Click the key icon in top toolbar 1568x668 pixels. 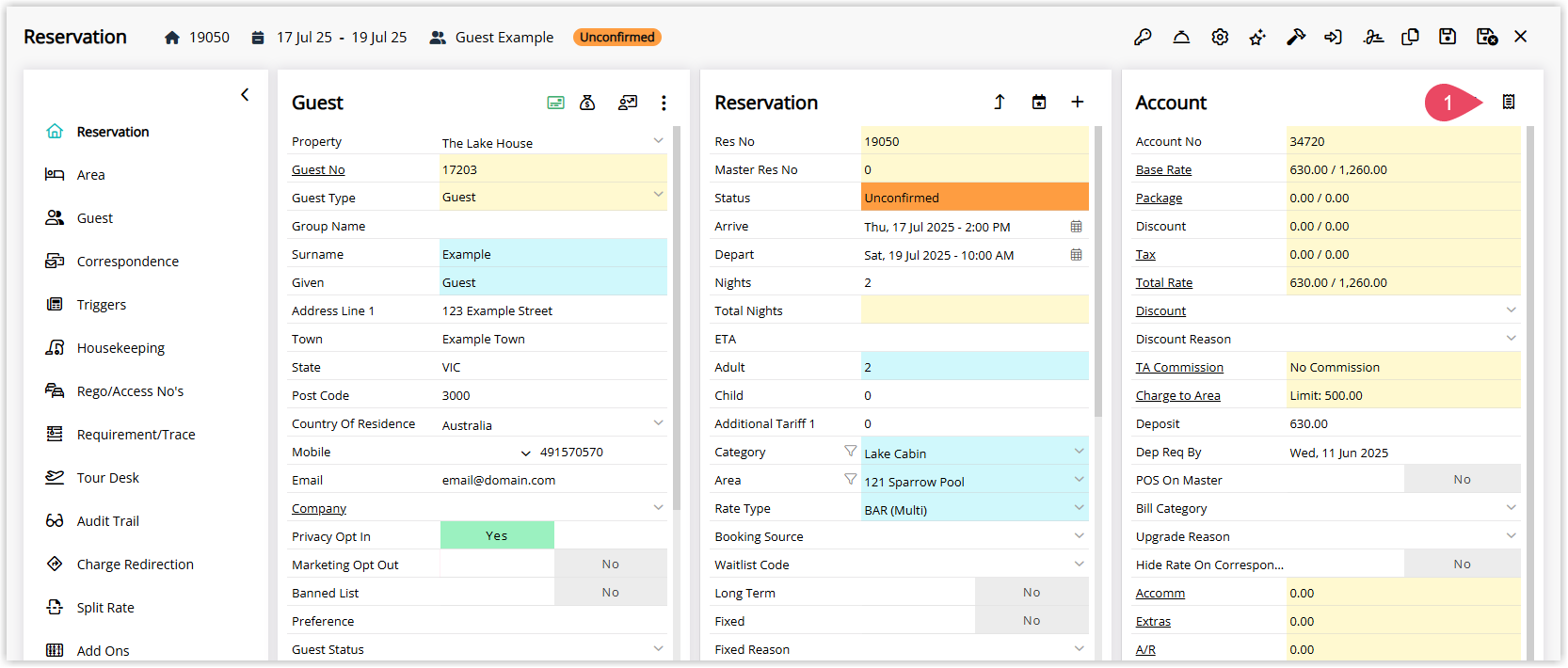(1143, 37)
